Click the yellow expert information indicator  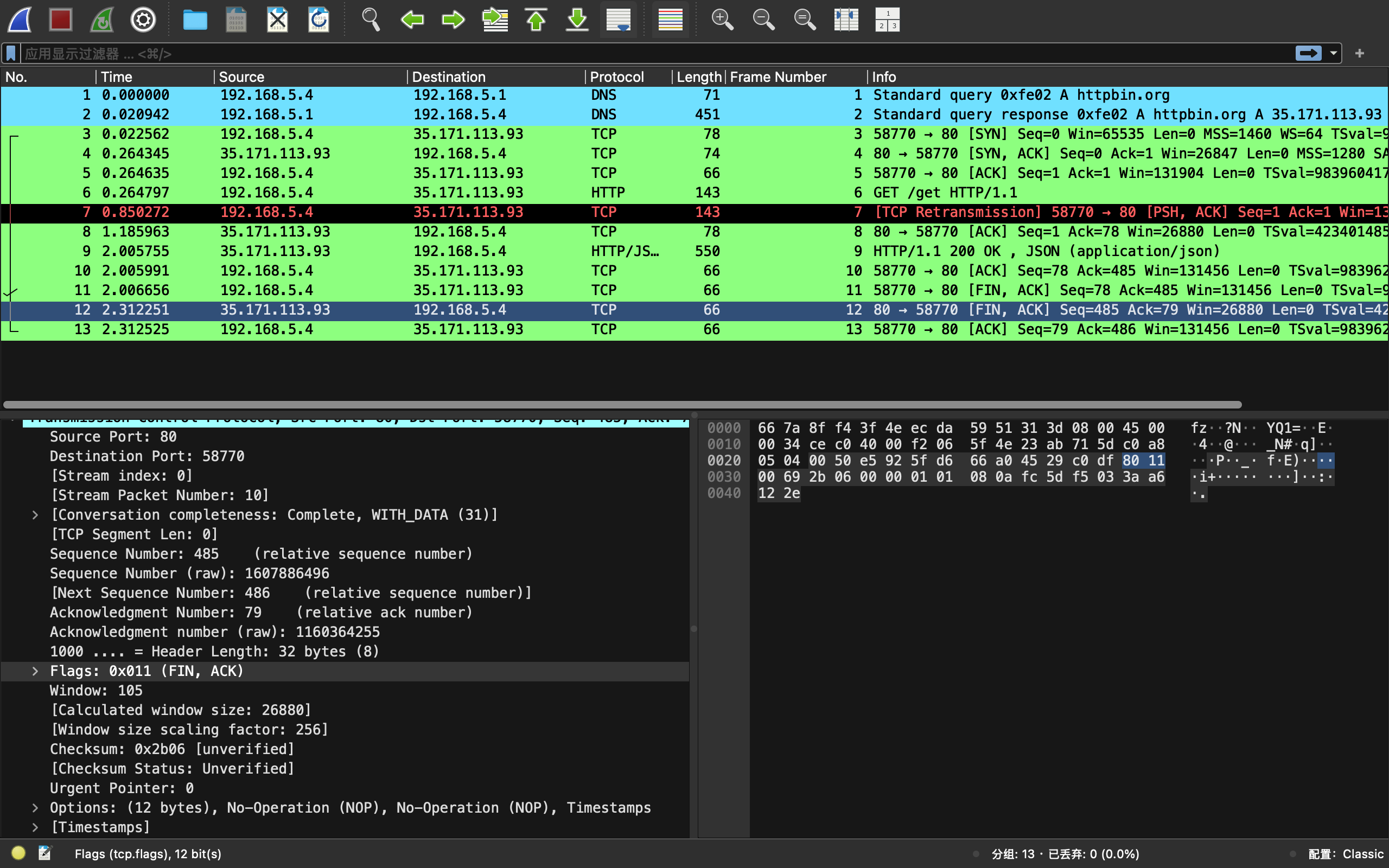18,853
